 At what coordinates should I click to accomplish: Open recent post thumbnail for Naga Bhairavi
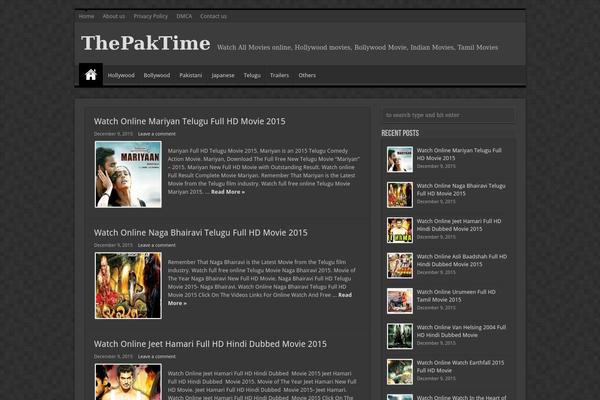pyautogui.click(x=399, y=195)
